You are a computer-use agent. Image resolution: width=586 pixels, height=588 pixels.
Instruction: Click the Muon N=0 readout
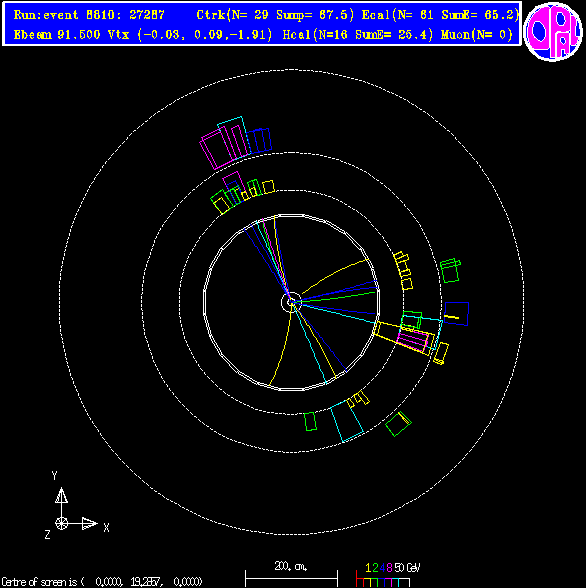pyautogui.click(x=477, y=35)
